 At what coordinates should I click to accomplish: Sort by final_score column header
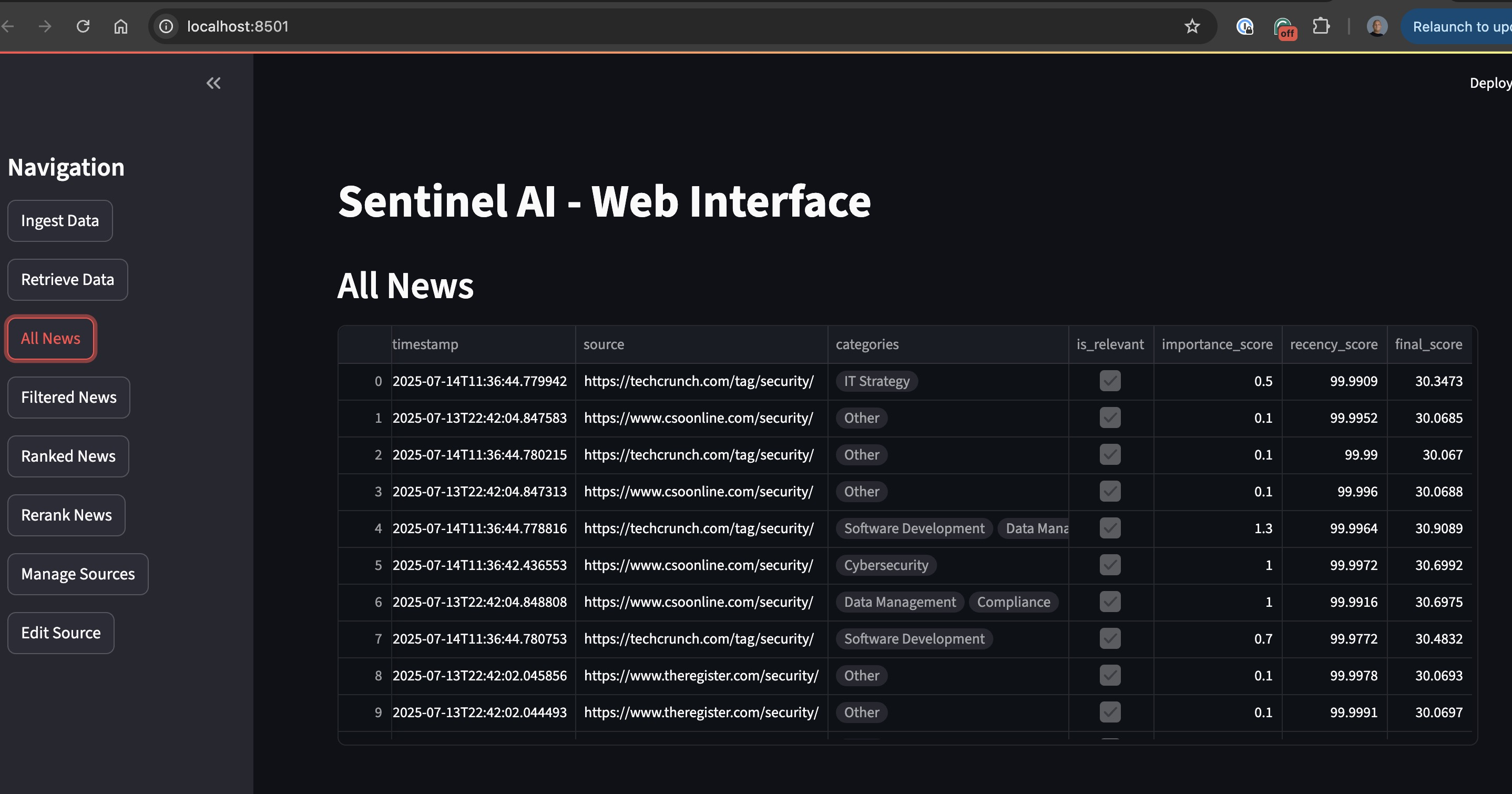pos(1429,344)
